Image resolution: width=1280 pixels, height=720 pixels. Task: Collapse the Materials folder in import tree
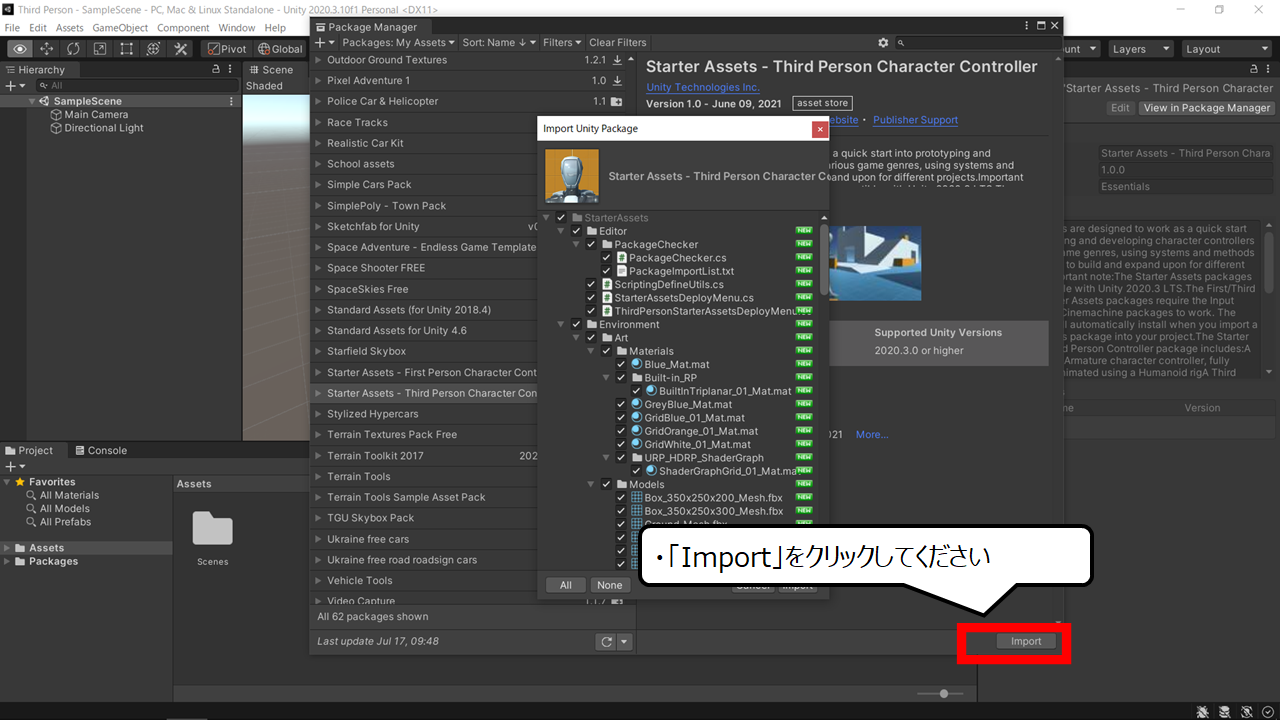pyautogui.click(x=591, y=351)
